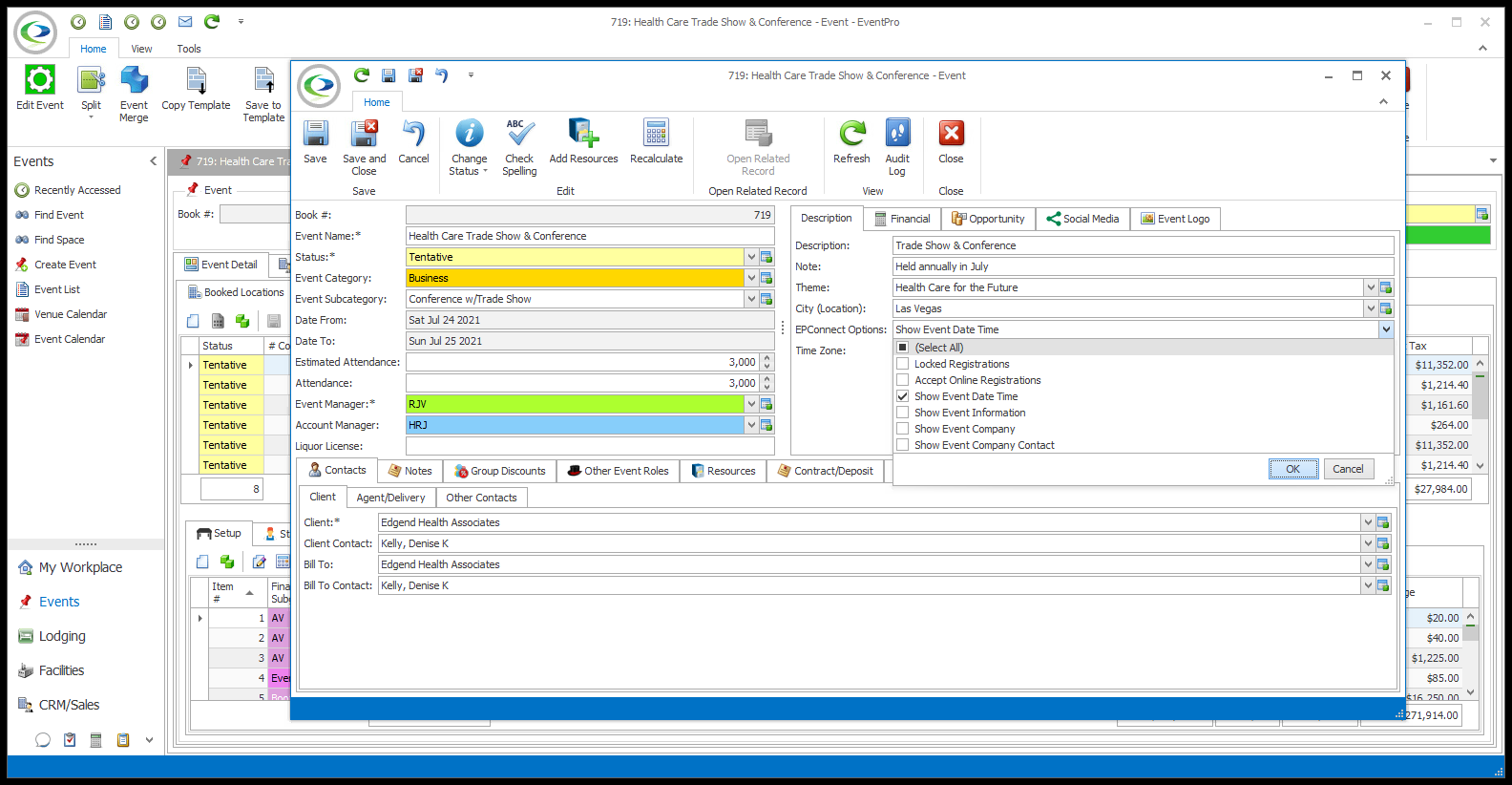Open the Lodging module
The image size is (1512, 785).
52,636
